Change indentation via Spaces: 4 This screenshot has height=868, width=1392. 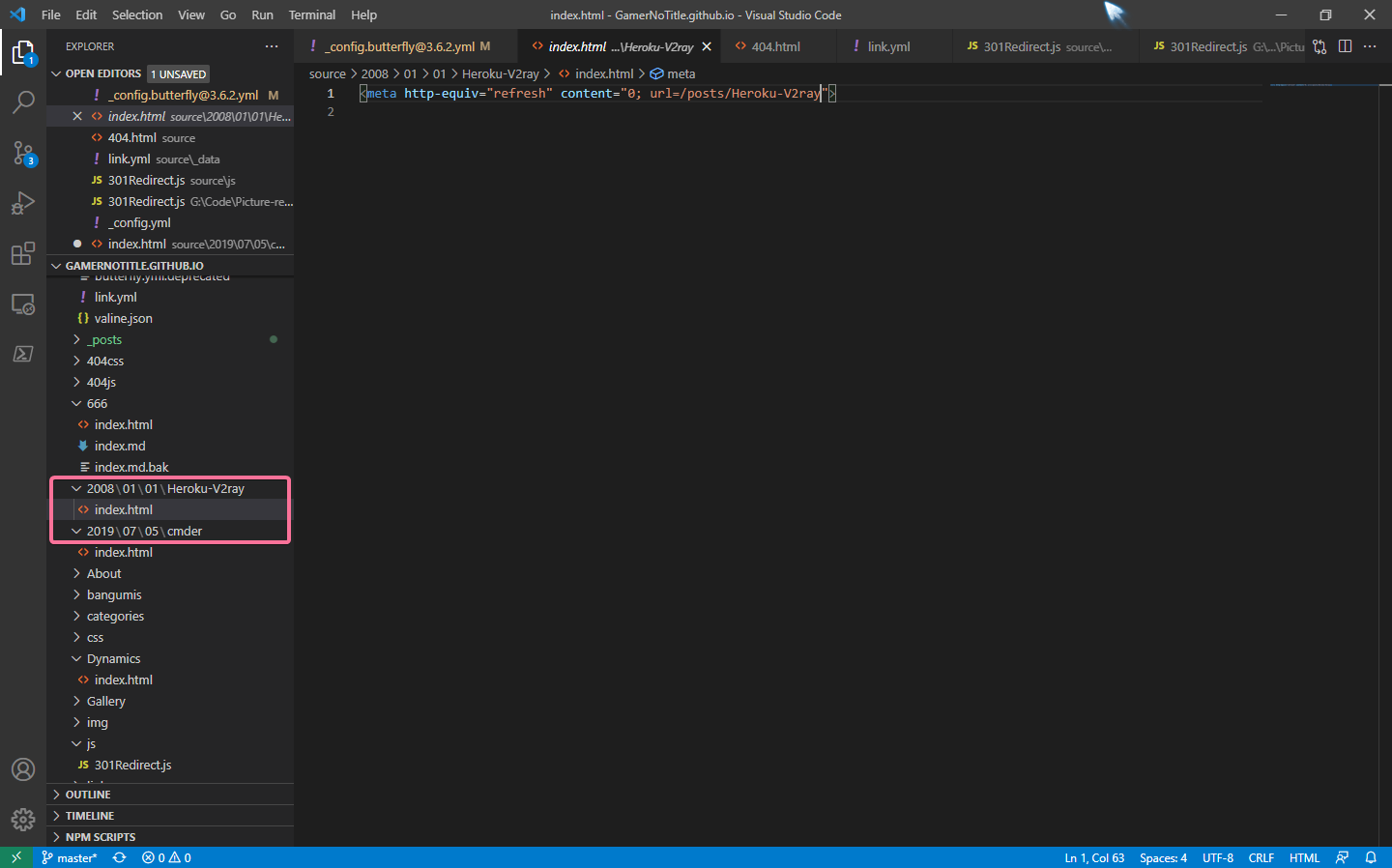pos(1163,857)
